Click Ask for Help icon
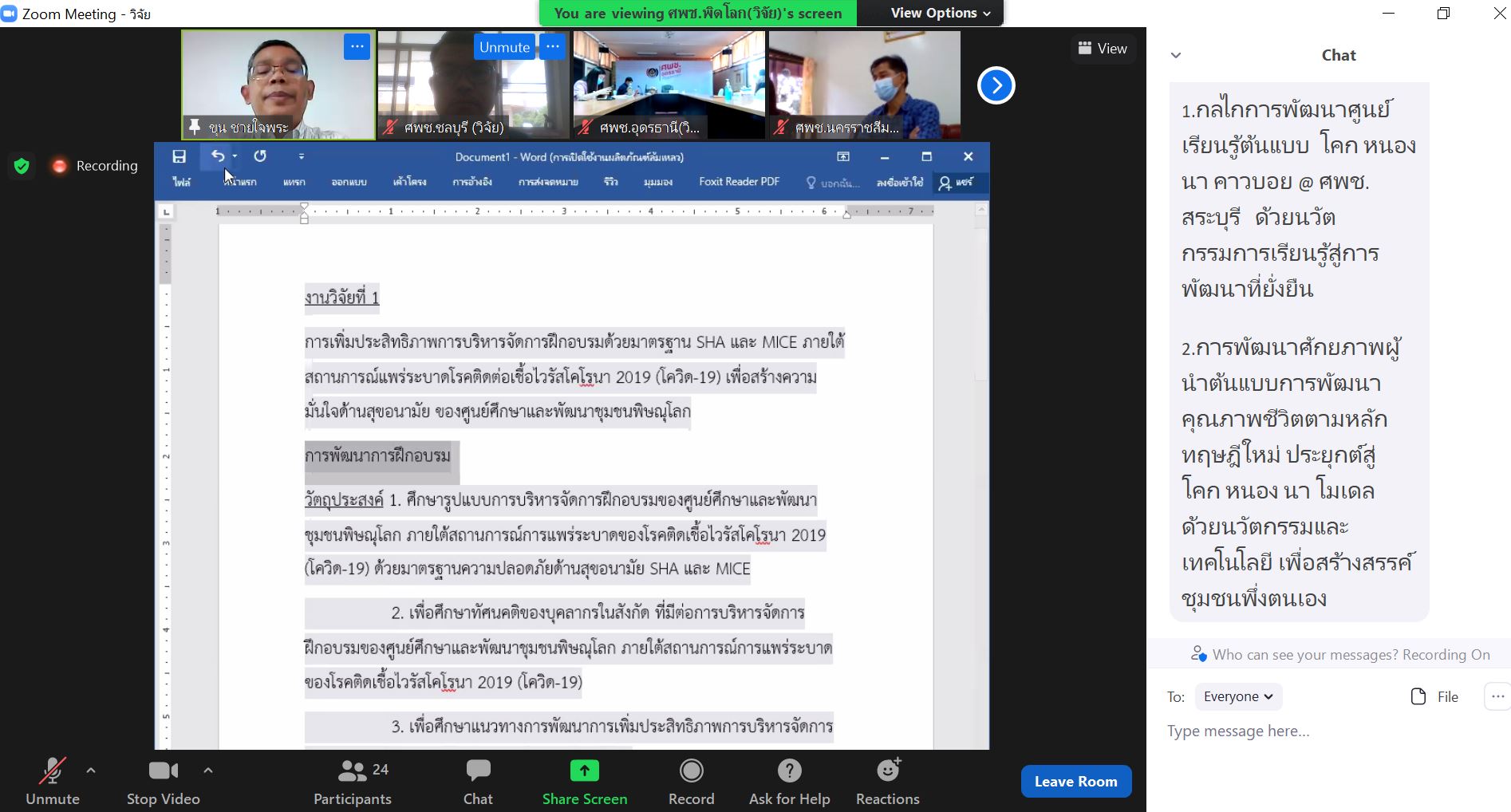1511x812 pixels. click(789, 771)
